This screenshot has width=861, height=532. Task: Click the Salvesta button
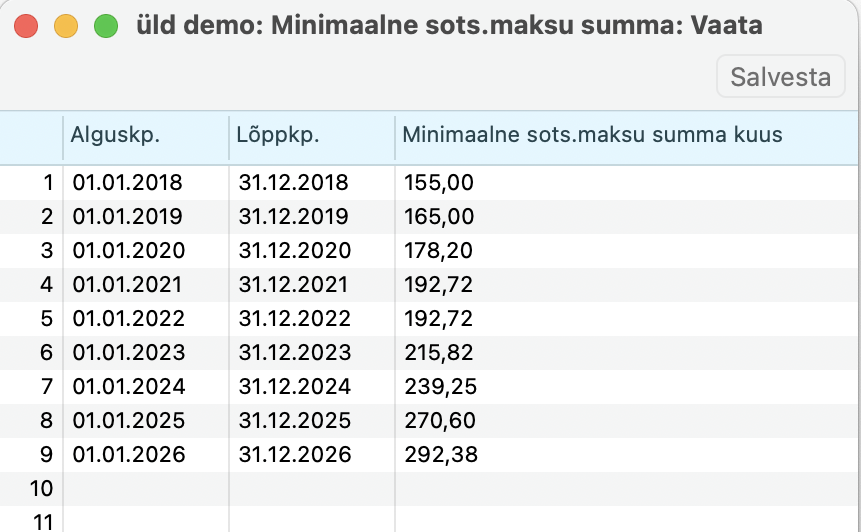tap(781, 77)
